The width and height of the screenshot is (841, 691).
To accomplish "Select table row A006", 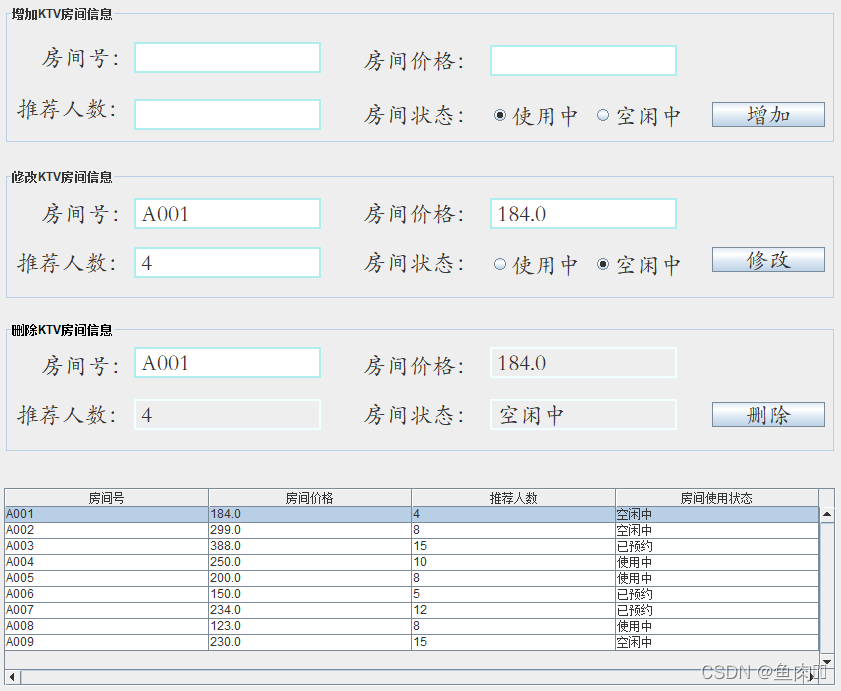I will 411,594.
